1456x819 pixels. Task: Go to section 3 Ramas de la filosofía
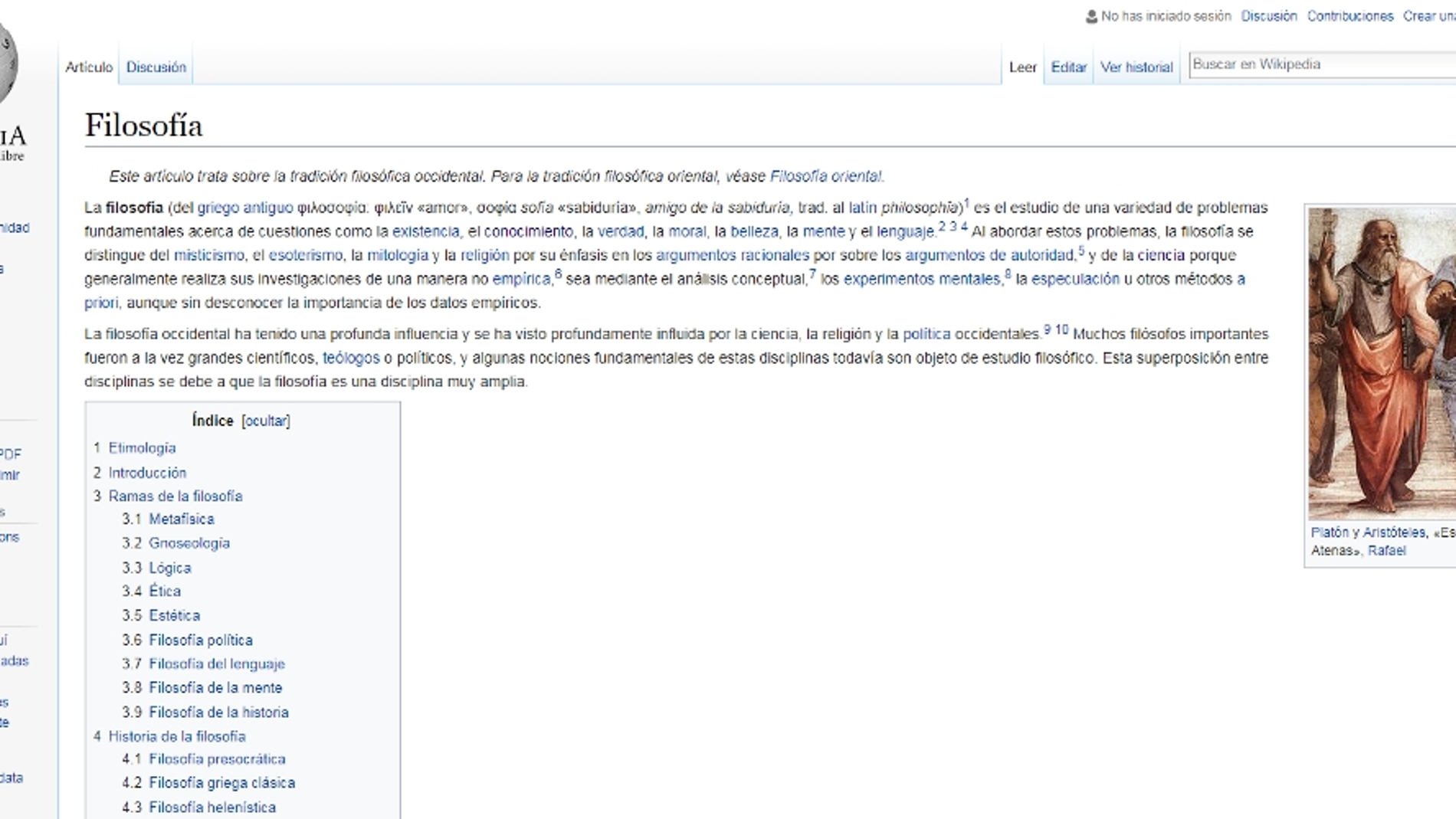click(x=168, y=496)
